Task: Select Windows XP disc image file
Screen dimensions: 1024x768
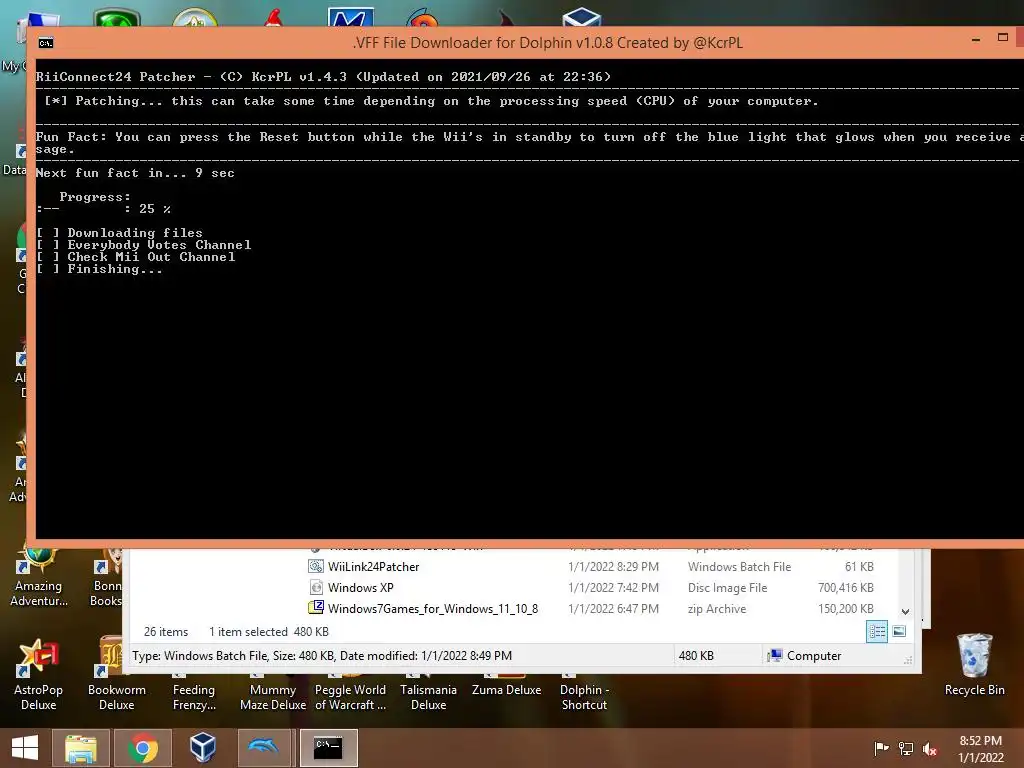Action: pyautogui.click(x=360, y=588)
